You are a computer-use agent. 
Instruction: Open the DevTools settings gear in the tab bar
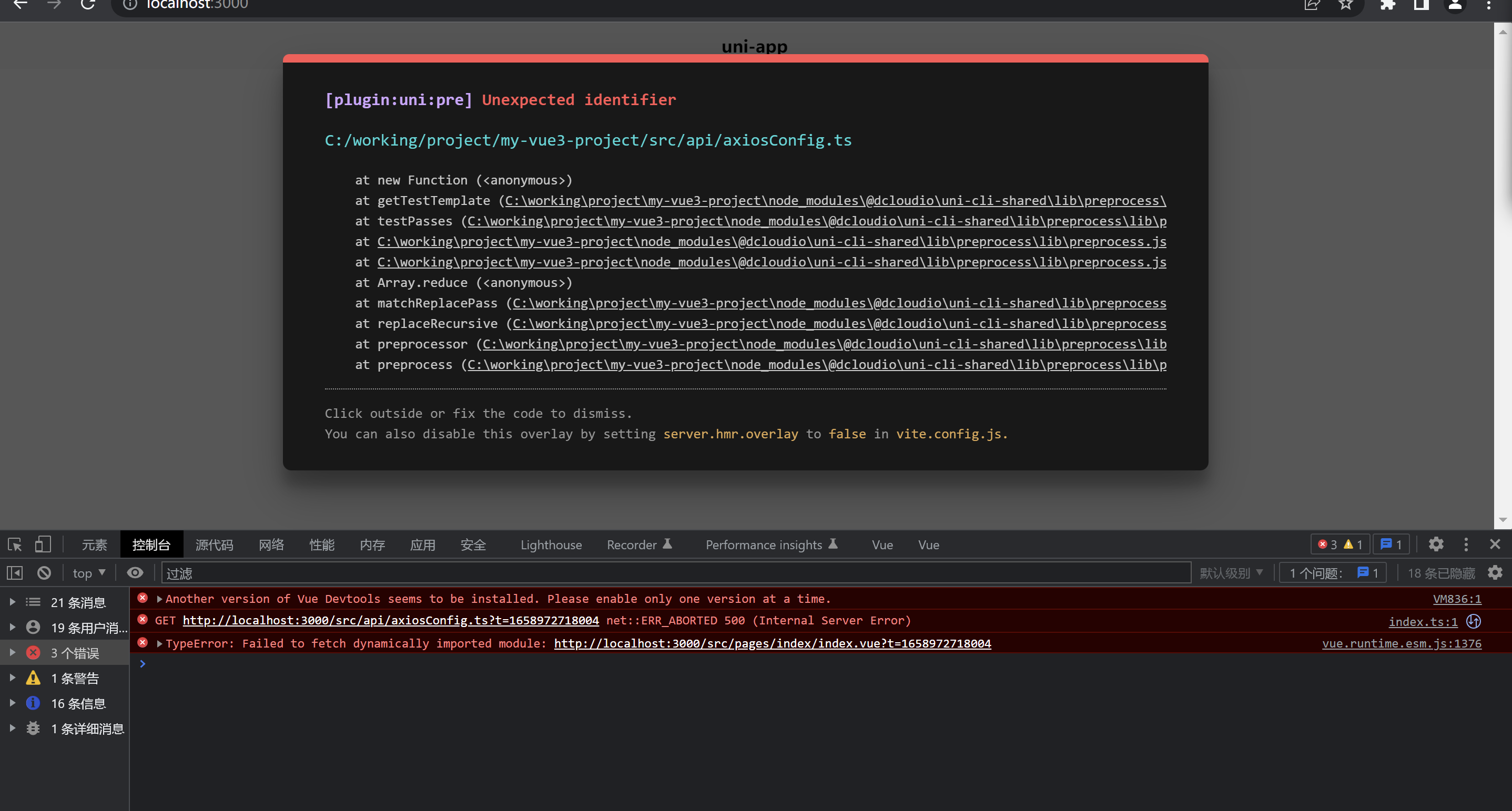tap(1436, 545)
